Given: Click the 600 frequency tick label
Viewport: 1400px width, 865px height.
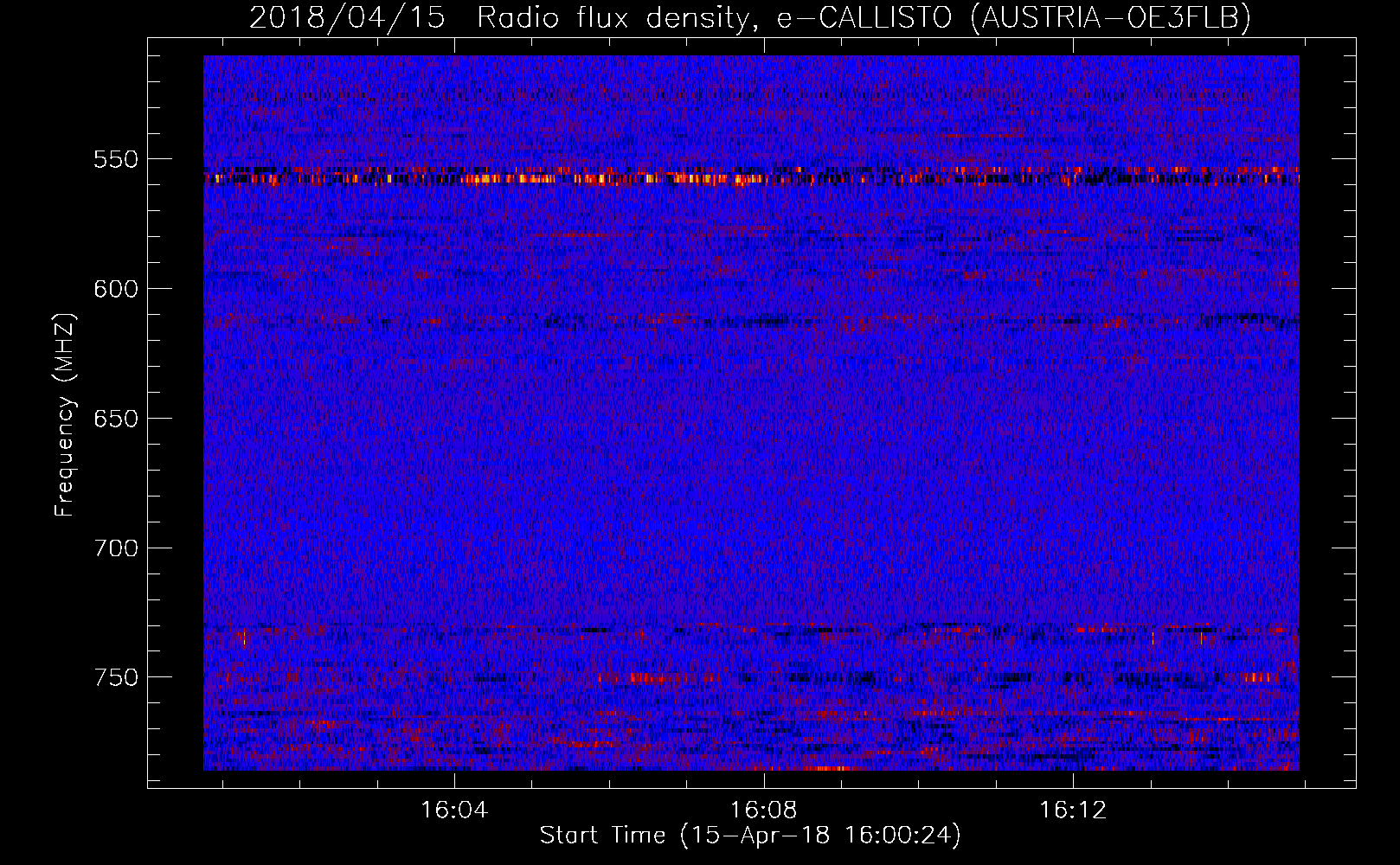Looking at the screenshot, I should 116,289.
